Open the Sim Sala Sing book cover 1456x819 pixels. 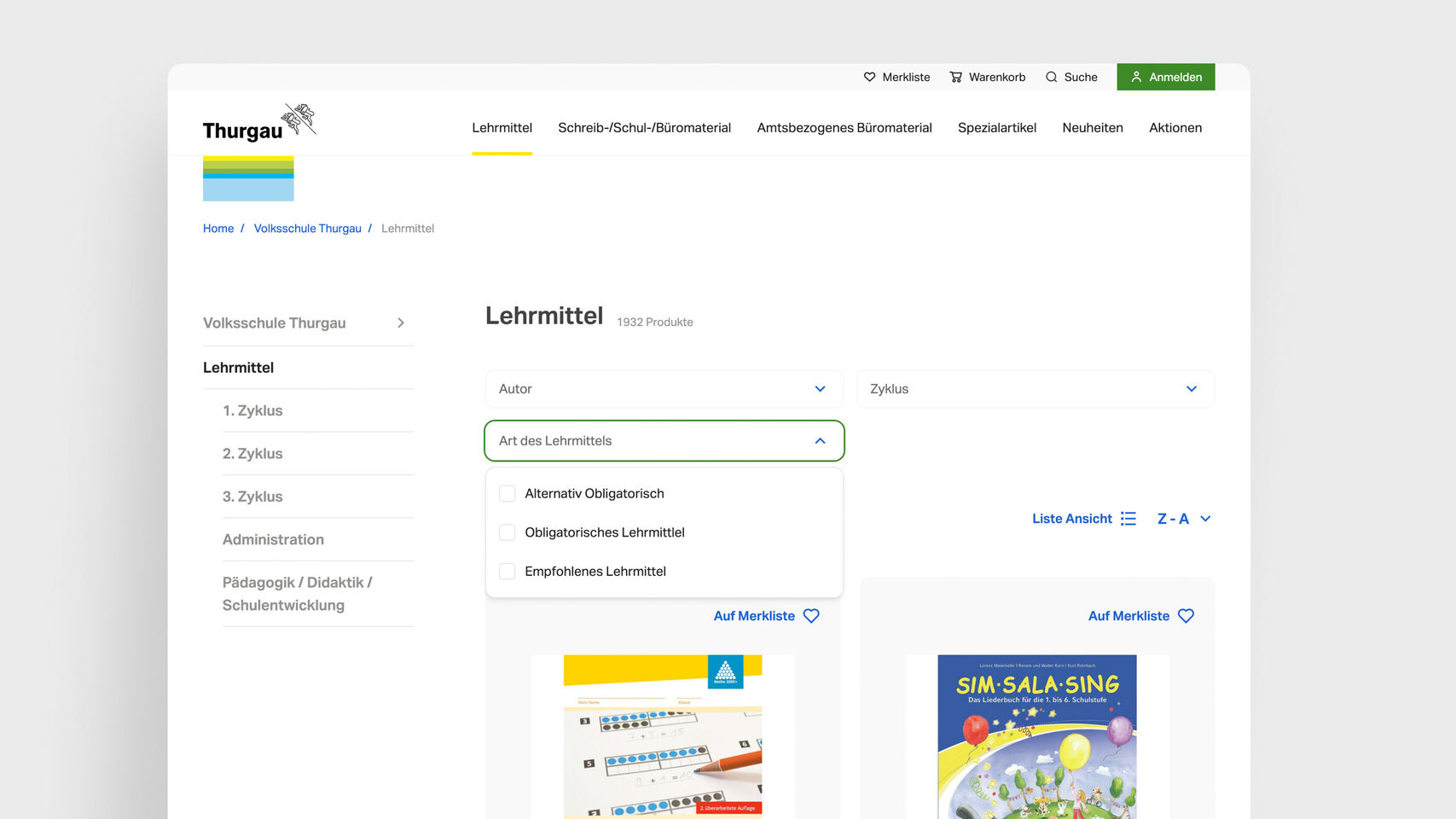(x=1036, y=735)
